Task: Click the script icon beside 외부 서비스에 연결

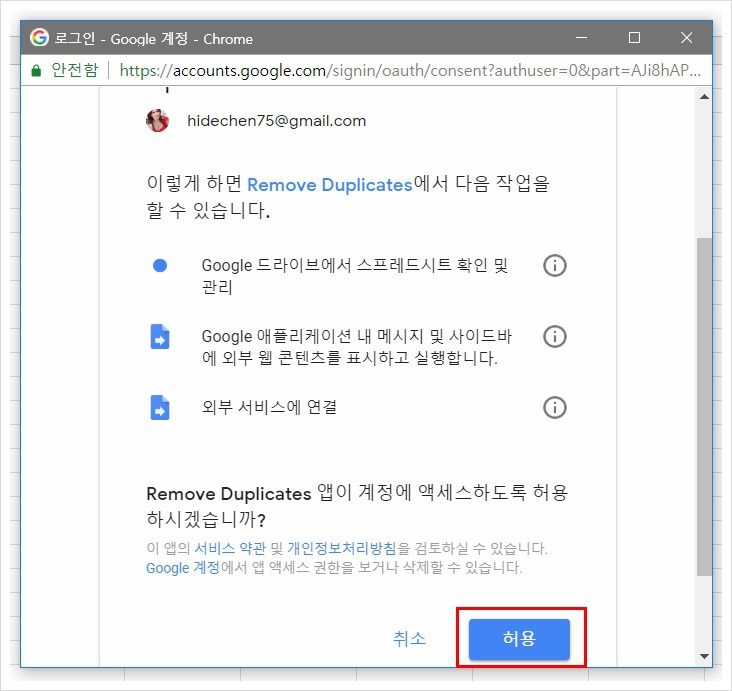Action: click(x=160, y=408)
